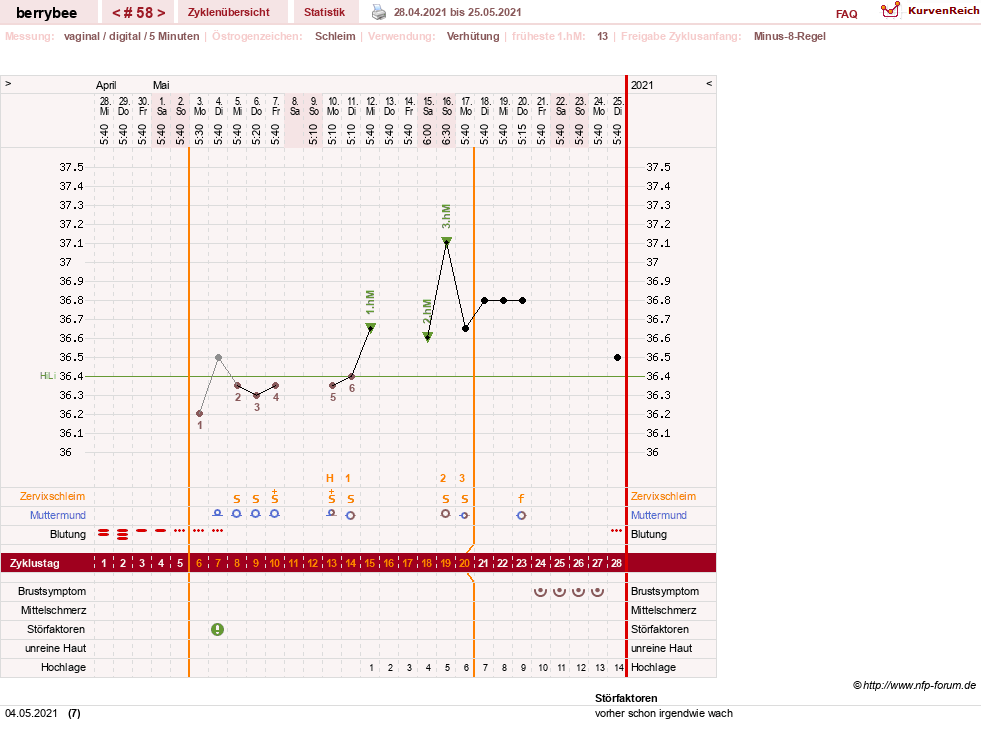Image resolution: width=981 pixels, height=737 pixels.
Task: Click the Zervixschleim S+ symbol on May 7
Action: (x=274, y=497)
